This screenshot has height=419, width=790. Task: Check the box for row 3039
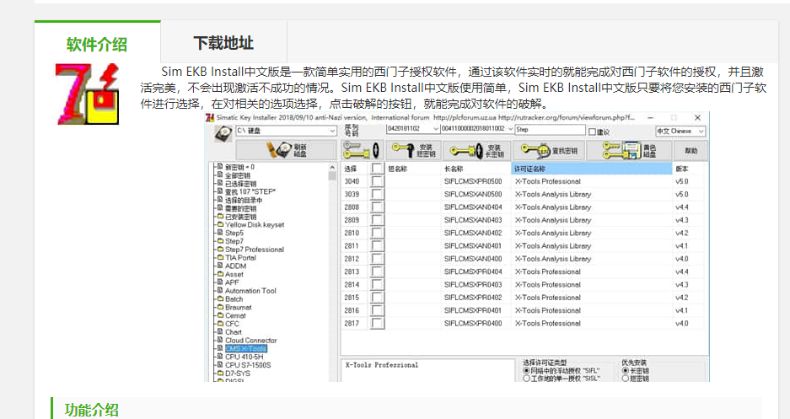coord(377,194)
